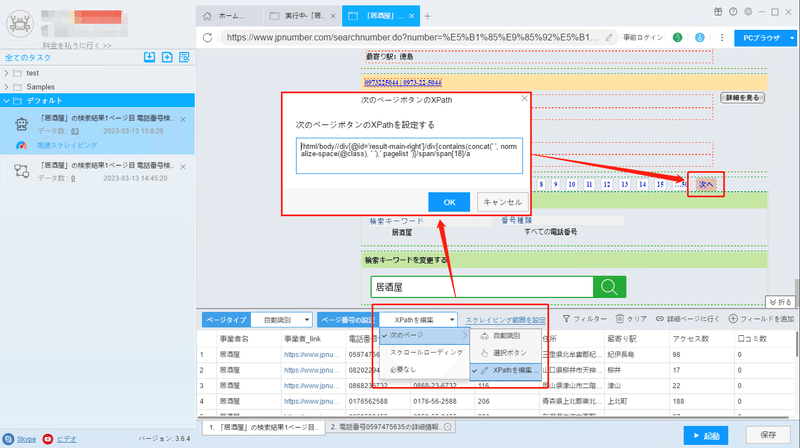The height and width of the screenshot is (448, 800).
Task: Select 必要なし menu option
Action: (x=424, y=369)
